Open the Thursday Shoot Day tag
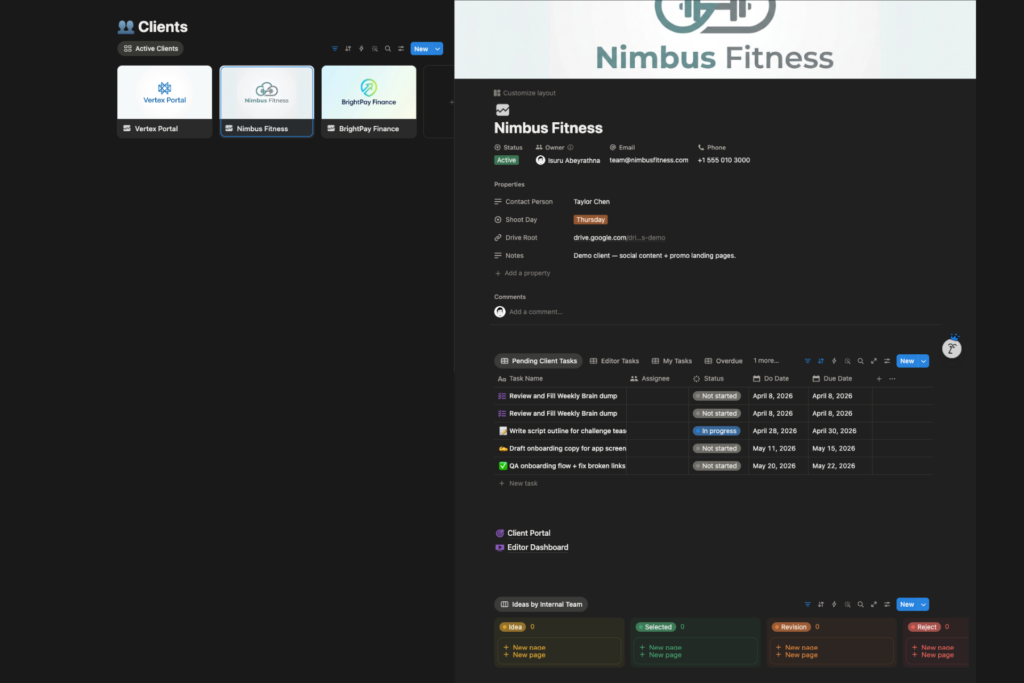The image size is (1024, 683). [x=590, y=220]
